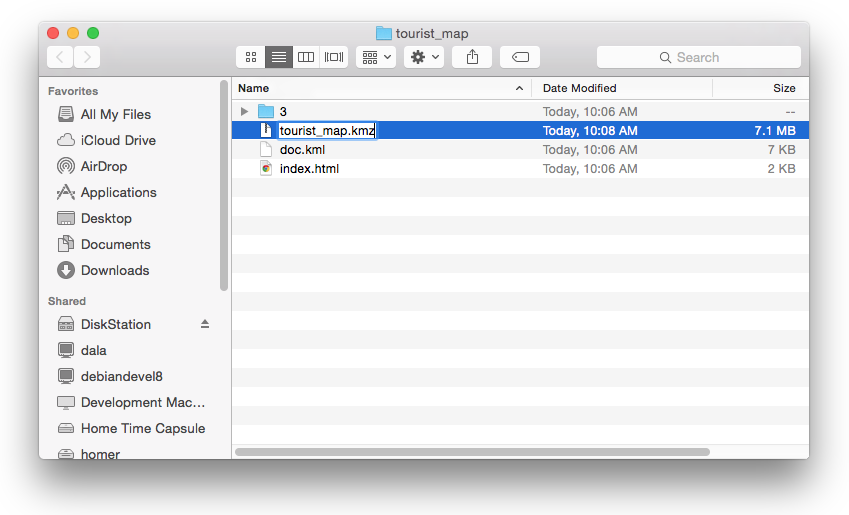Click the Share toolbar button
Screen dimensions: 849x515
coord(472,57)
